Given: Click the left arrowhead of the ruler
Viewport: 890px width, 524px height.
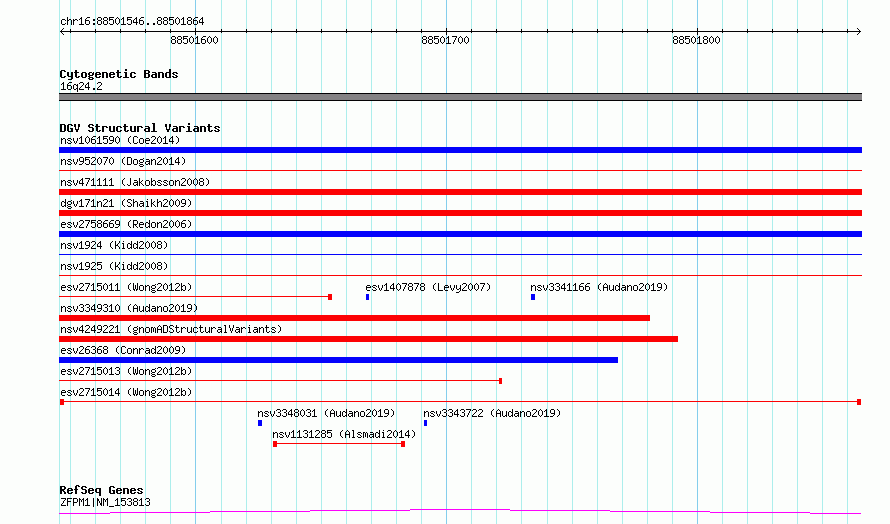Looking at the screenshot, I should 63,31.
